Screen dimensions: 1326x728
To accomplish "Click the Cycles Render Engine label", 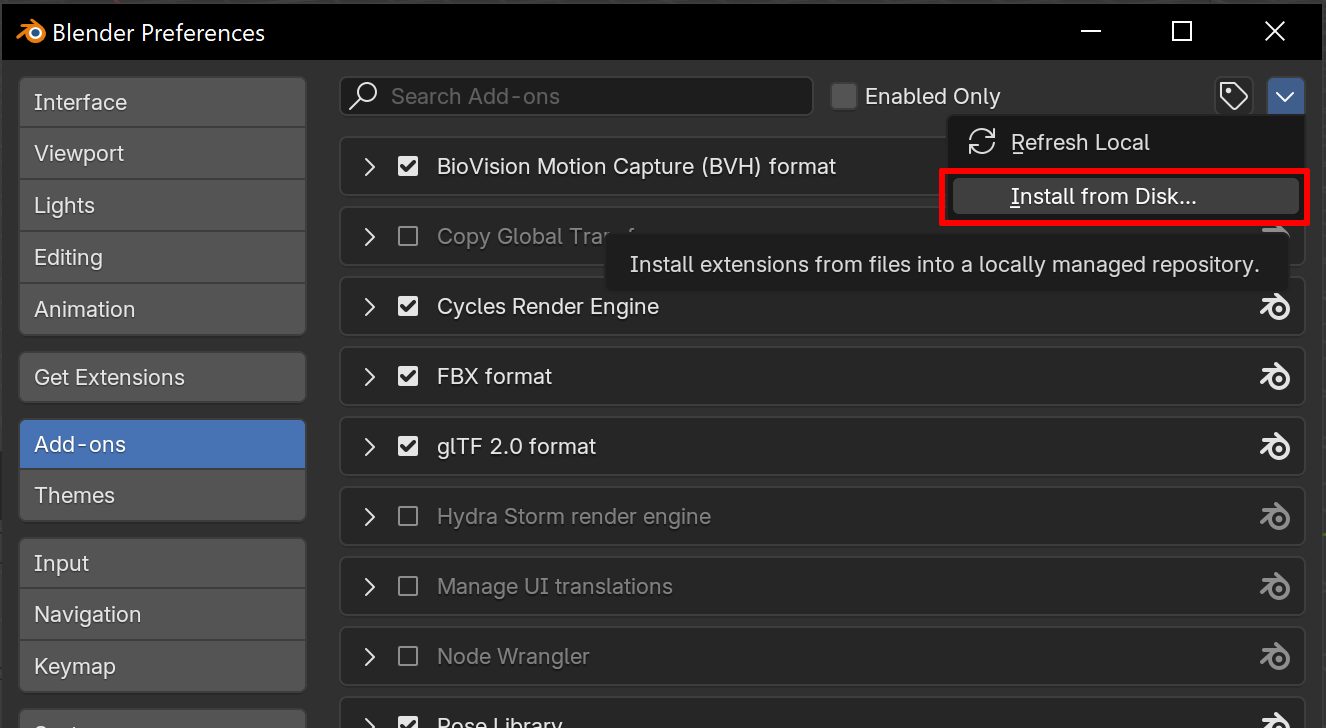I will (548, 307).
